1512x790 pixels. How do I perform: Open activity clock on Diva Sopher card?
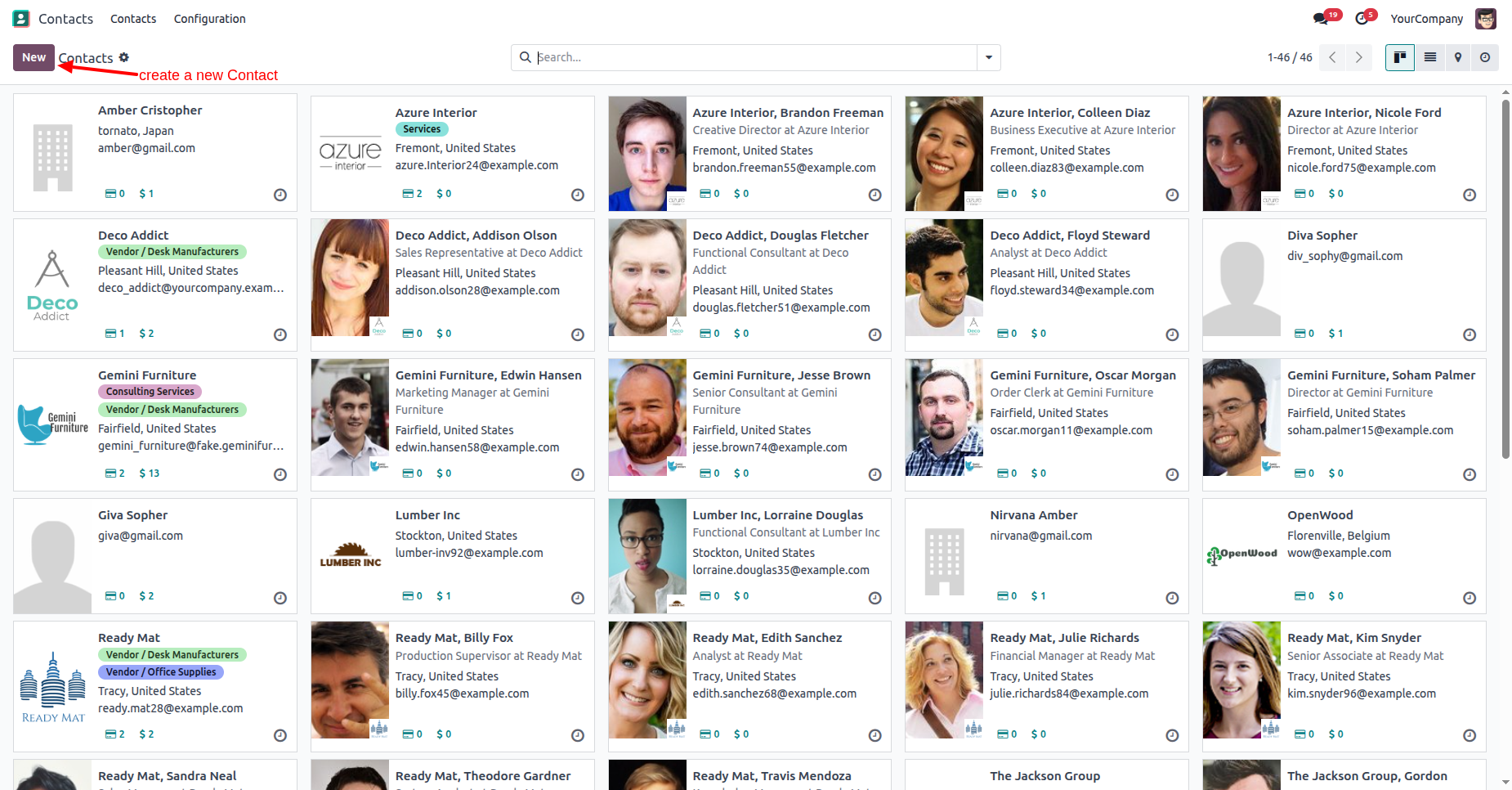pos(1470,334)
